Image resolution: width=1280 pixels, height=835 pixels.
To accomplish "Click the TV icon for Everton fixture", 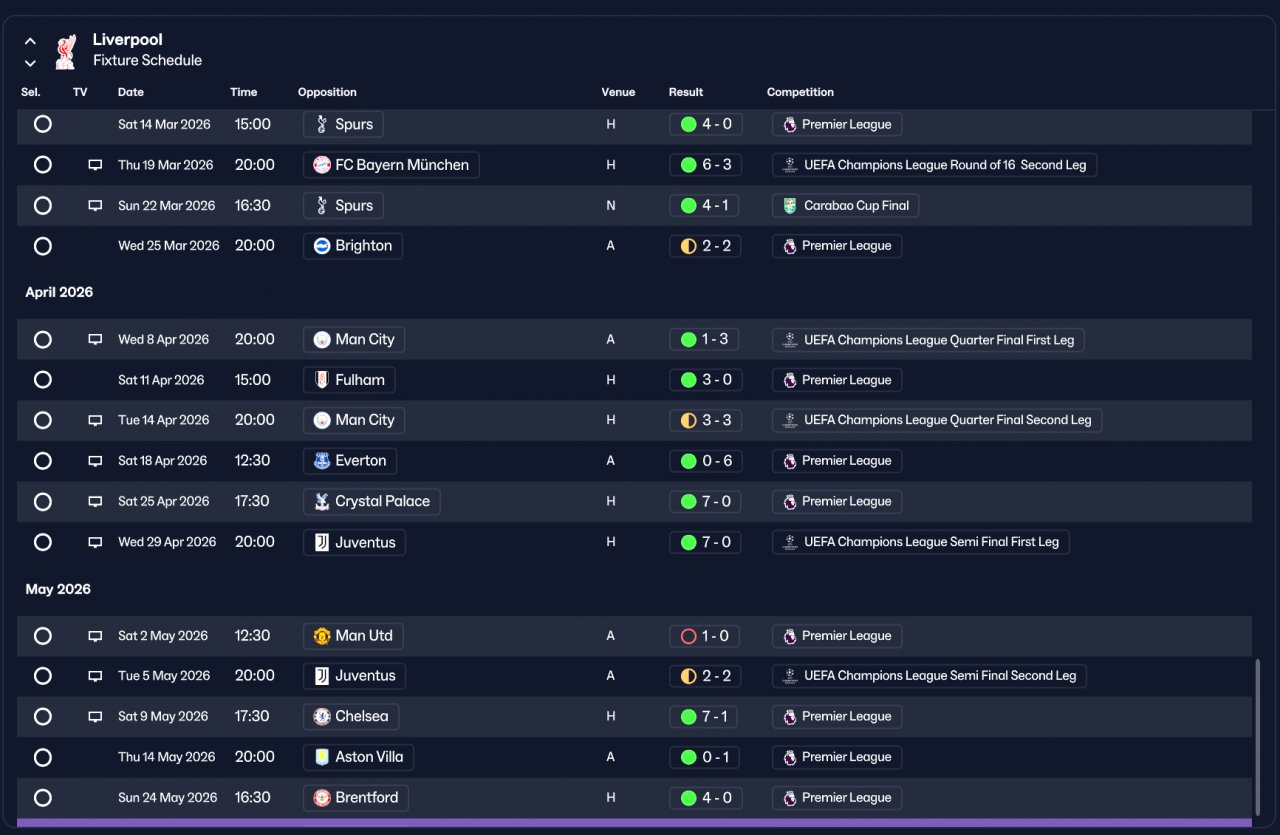I will coord(95,461).
